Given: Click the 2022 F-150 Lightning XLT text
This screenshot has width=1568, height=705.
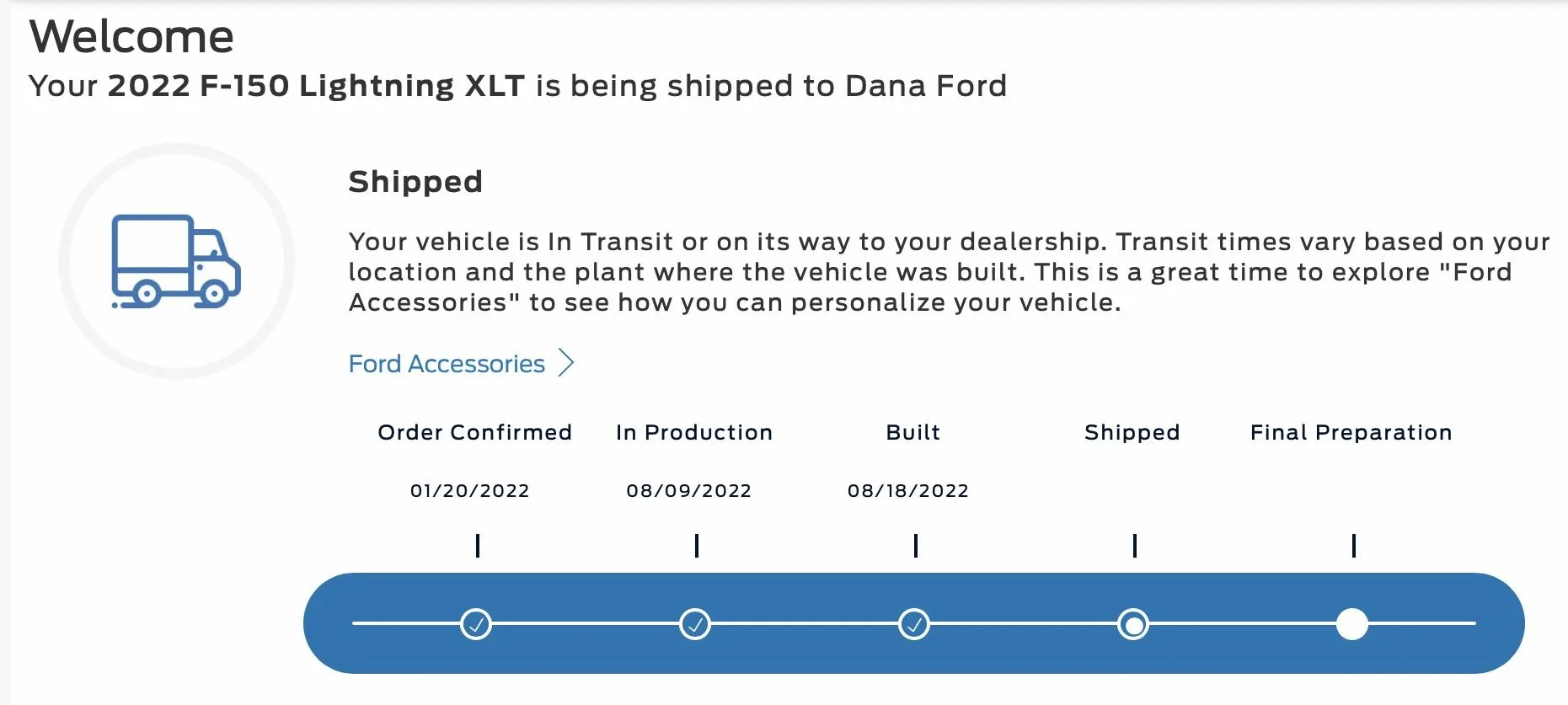Looking at the screenshot, I should point(316,86).
